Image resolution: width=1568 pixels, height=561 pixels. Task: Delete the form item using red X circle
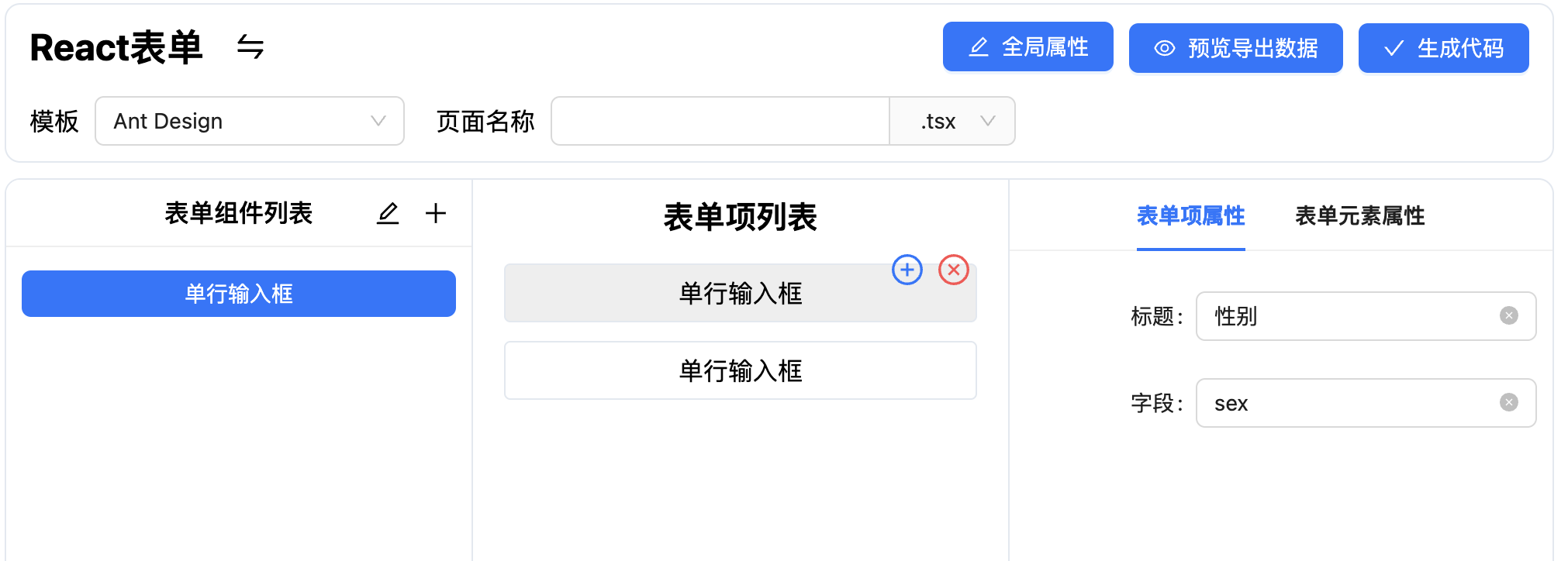(954, 270)
